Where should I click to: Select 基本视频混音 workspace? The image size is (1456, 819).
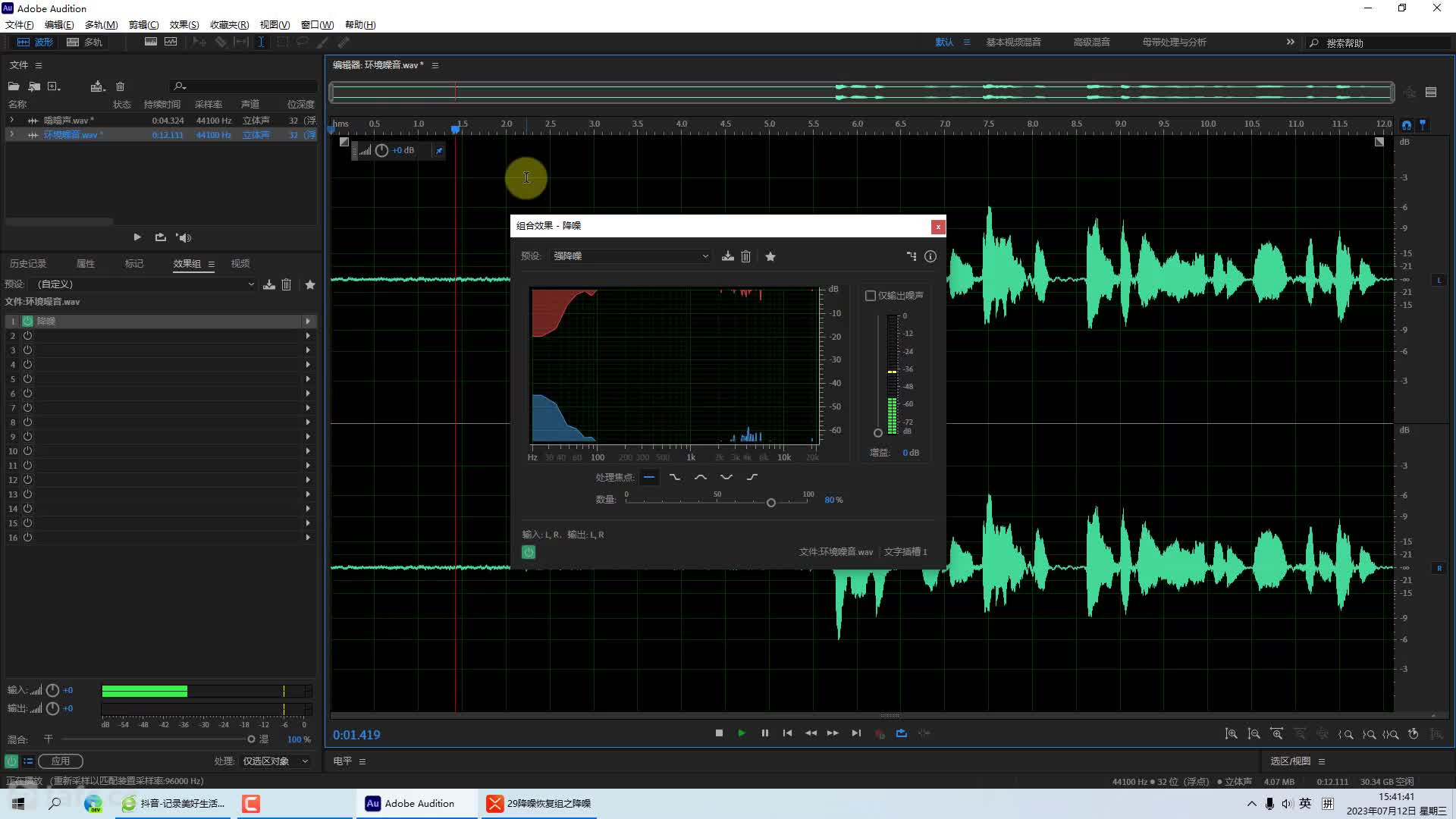click(x=1013, y=42)
